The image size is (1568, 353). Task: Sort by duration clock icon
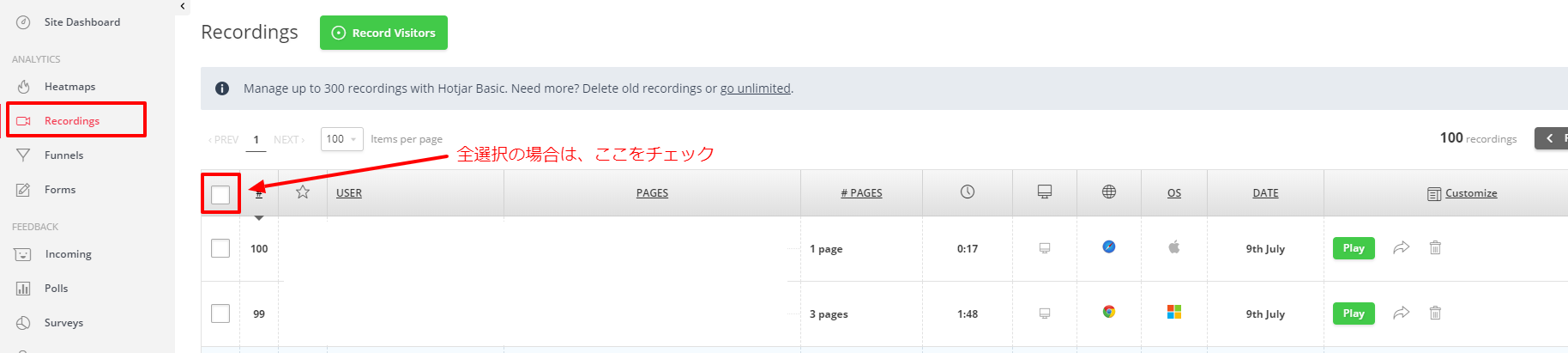[967, 192]
